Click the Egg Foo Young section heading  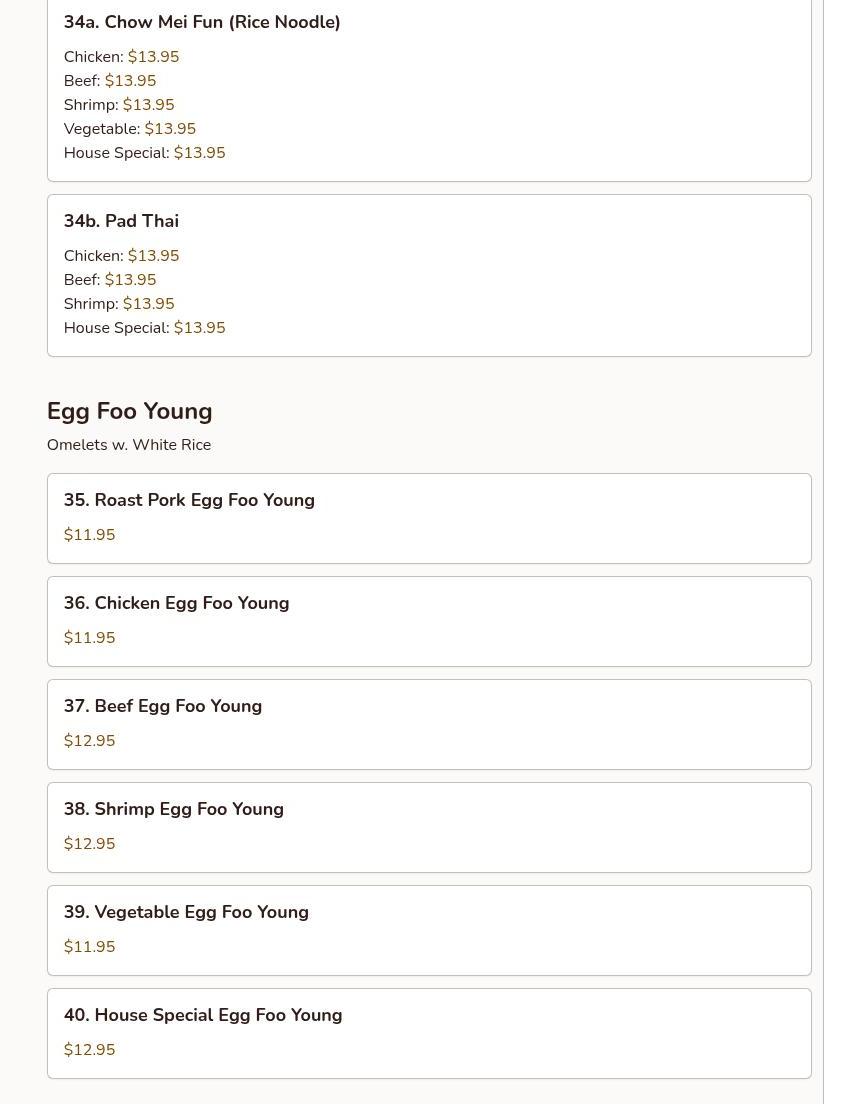(130, 411)
